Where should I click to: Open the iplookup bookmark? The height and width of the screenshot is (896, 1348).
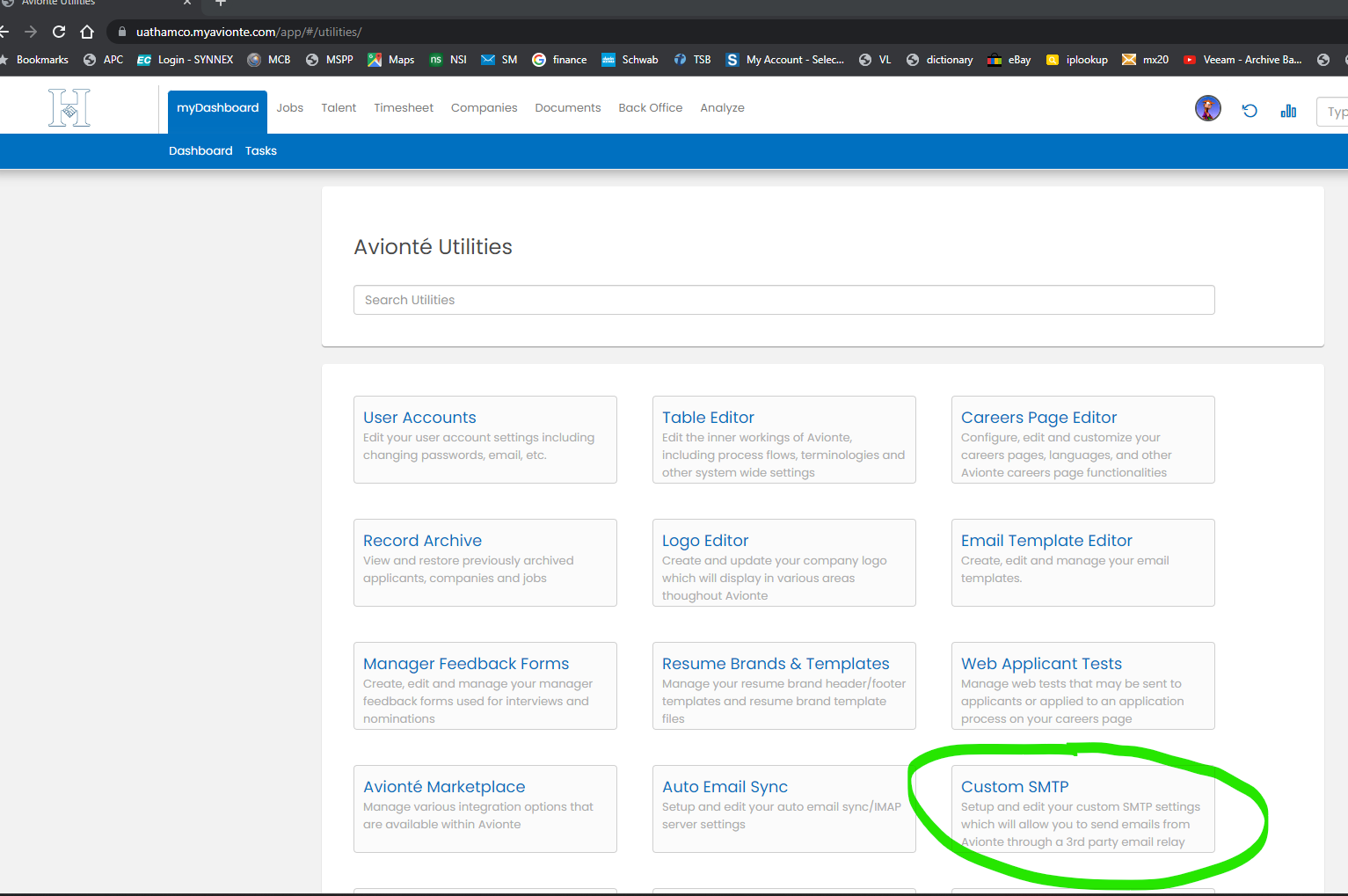coord(1077,60)
